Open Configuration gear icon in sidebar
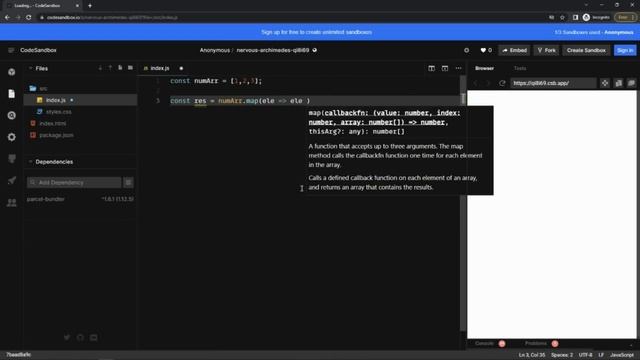 pyautogui.click(x=11, y=137)
